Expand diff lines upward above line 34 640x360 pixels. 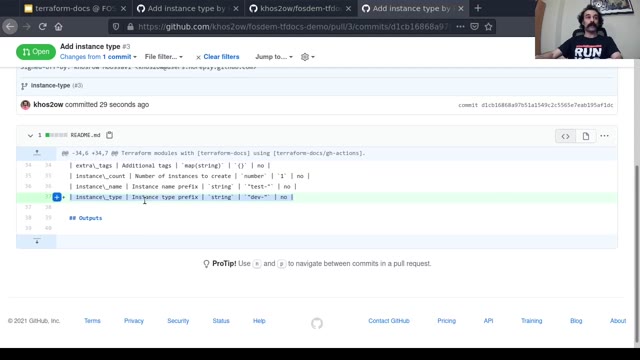coord(37,153)
